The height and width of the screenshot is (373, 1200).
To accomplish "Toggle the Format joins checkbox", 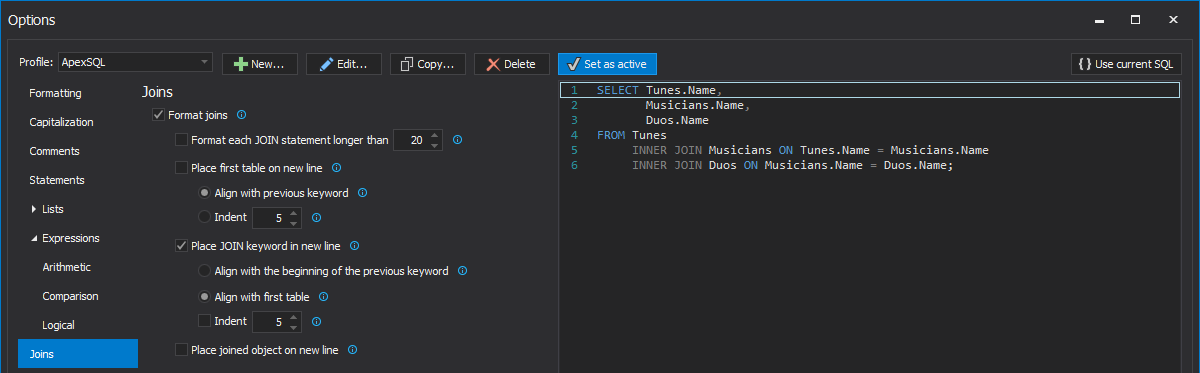I will (158, 115).
